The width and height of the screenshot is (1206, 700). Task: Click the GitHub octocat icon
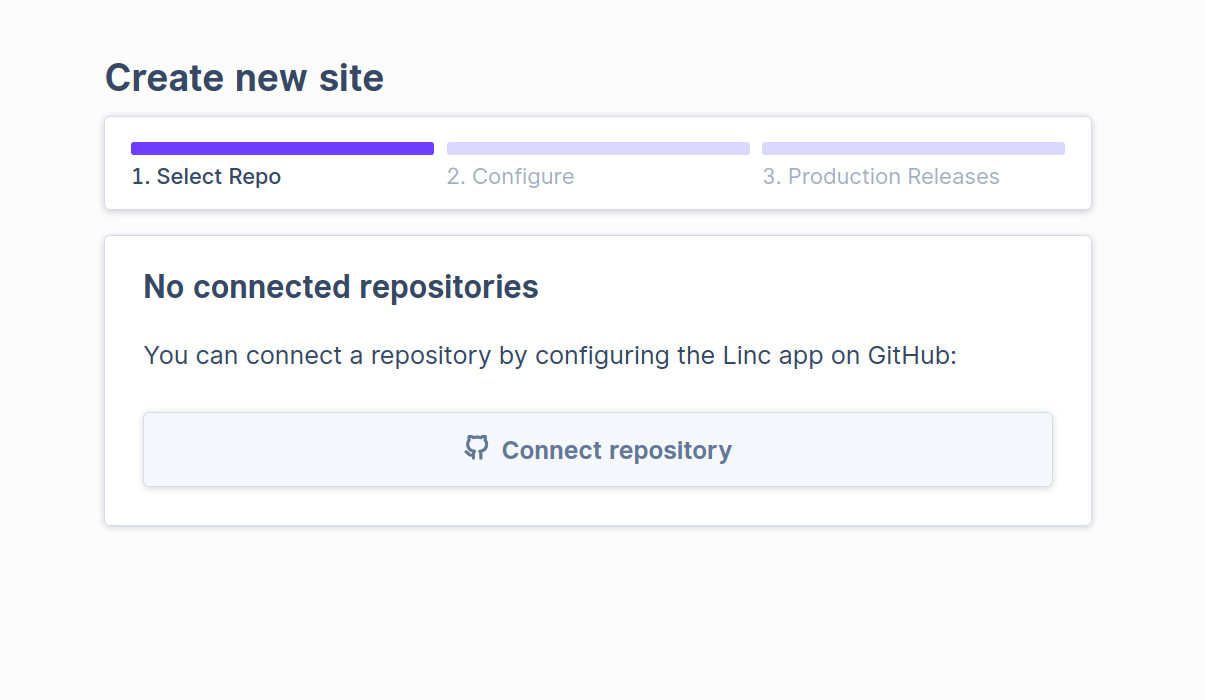click(477, 447)
